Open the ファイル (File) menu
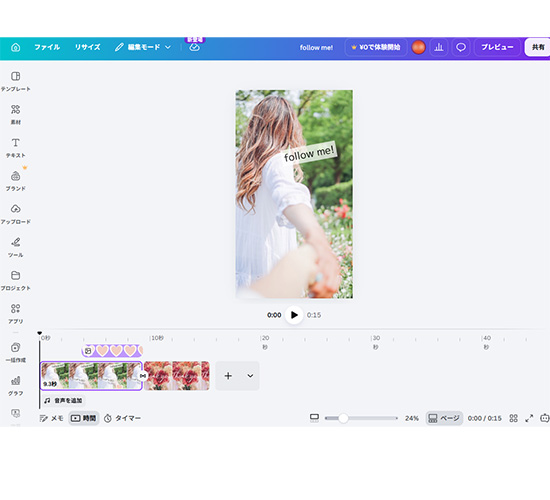The width and height of the screenshot is (550, 500). tap(47, 47)
